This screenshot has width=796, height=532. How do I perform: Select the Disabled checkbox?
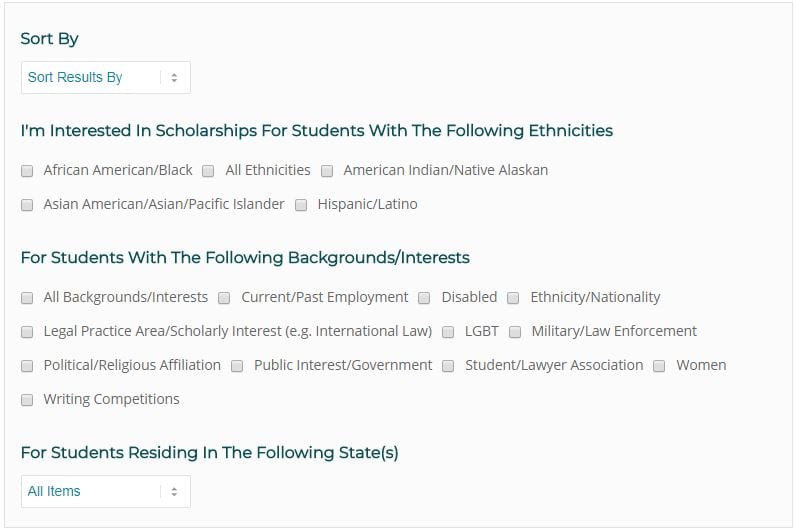424,298
